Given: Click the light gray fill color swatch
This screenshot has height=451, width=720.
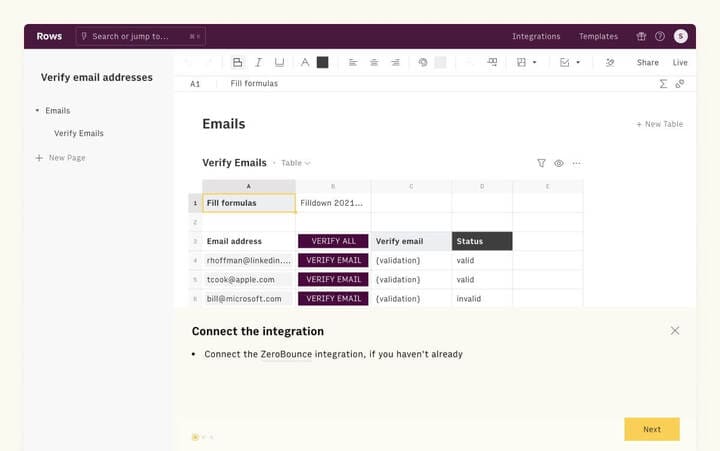Looking at the screenshot, I should (440, 62).
